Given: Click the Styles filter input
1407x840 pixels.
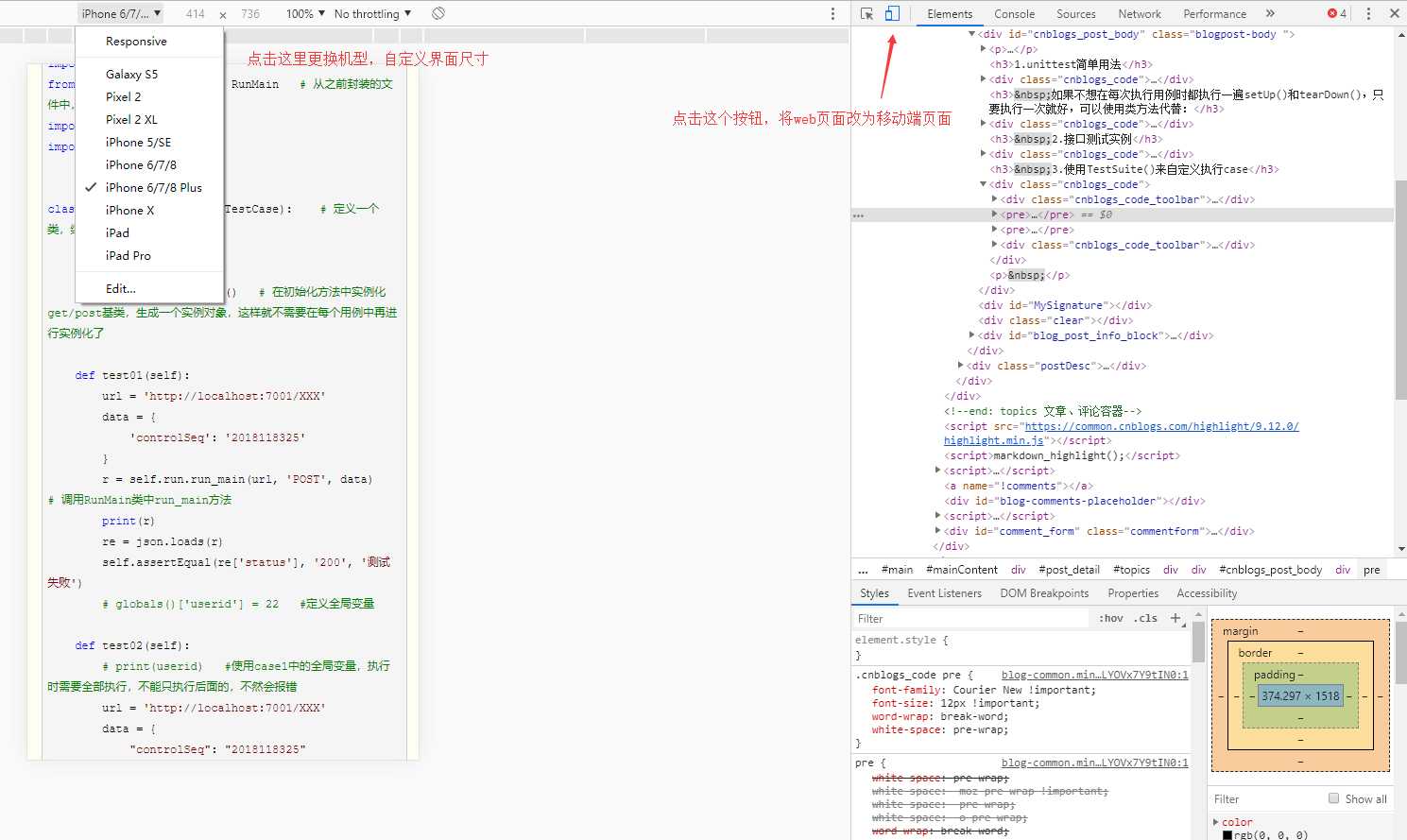Looking at the screenshot, I should 970,619.
